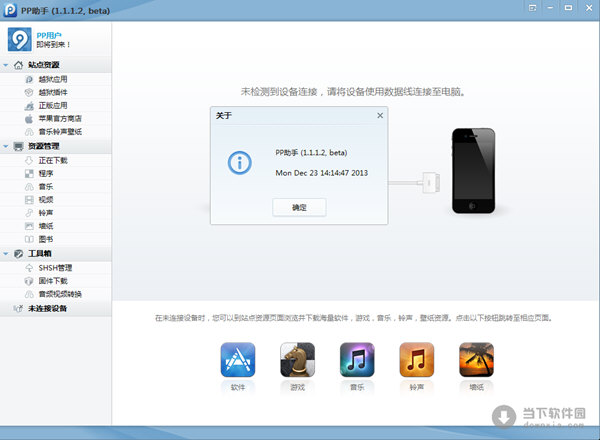Click the PP用户 username link
This screenshot has height=440, width=600.
pos(49,36)
